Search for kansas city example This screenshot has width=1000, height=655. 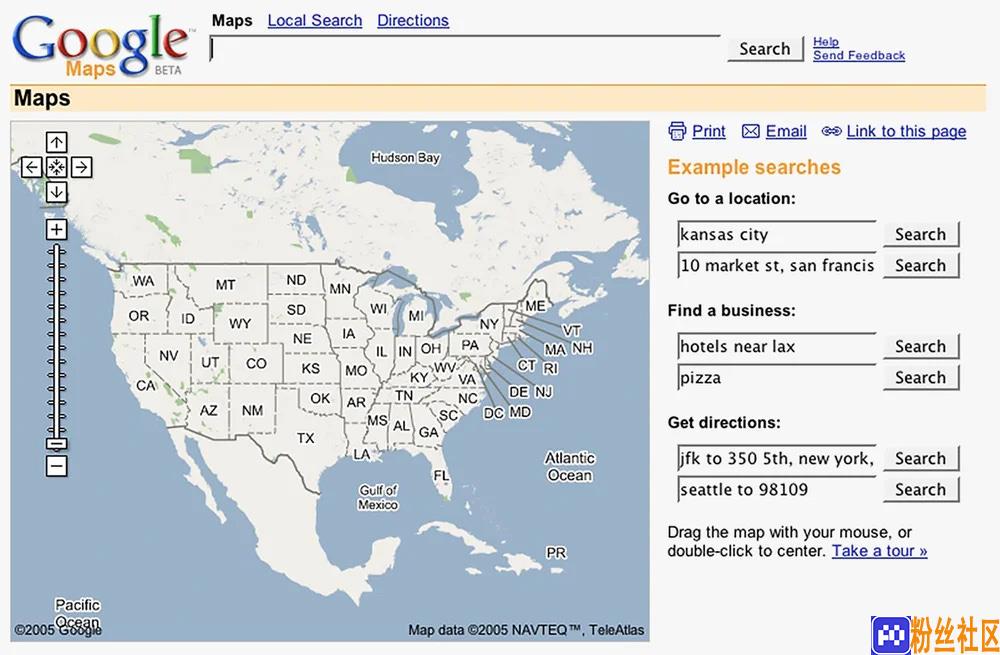tap(921, 234)
